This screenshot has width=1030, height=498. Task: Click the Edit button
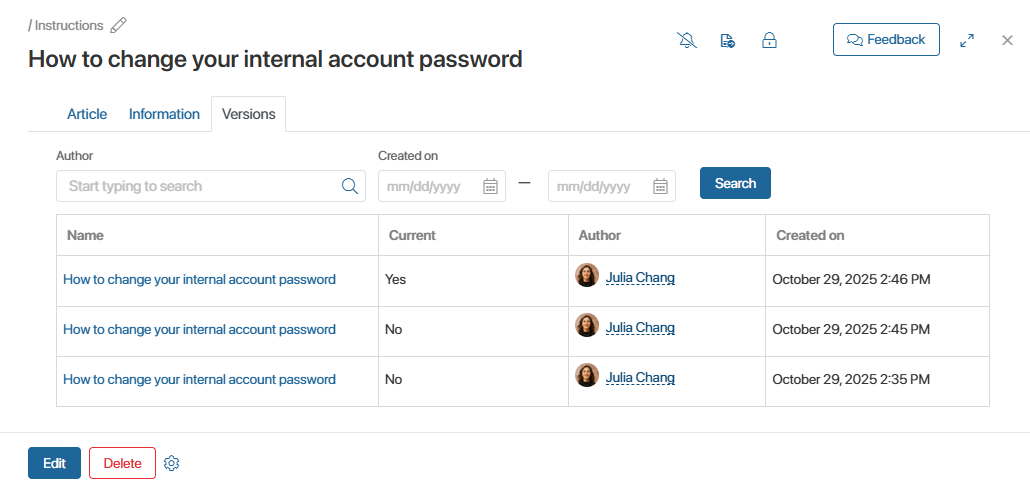click(54, 463)
